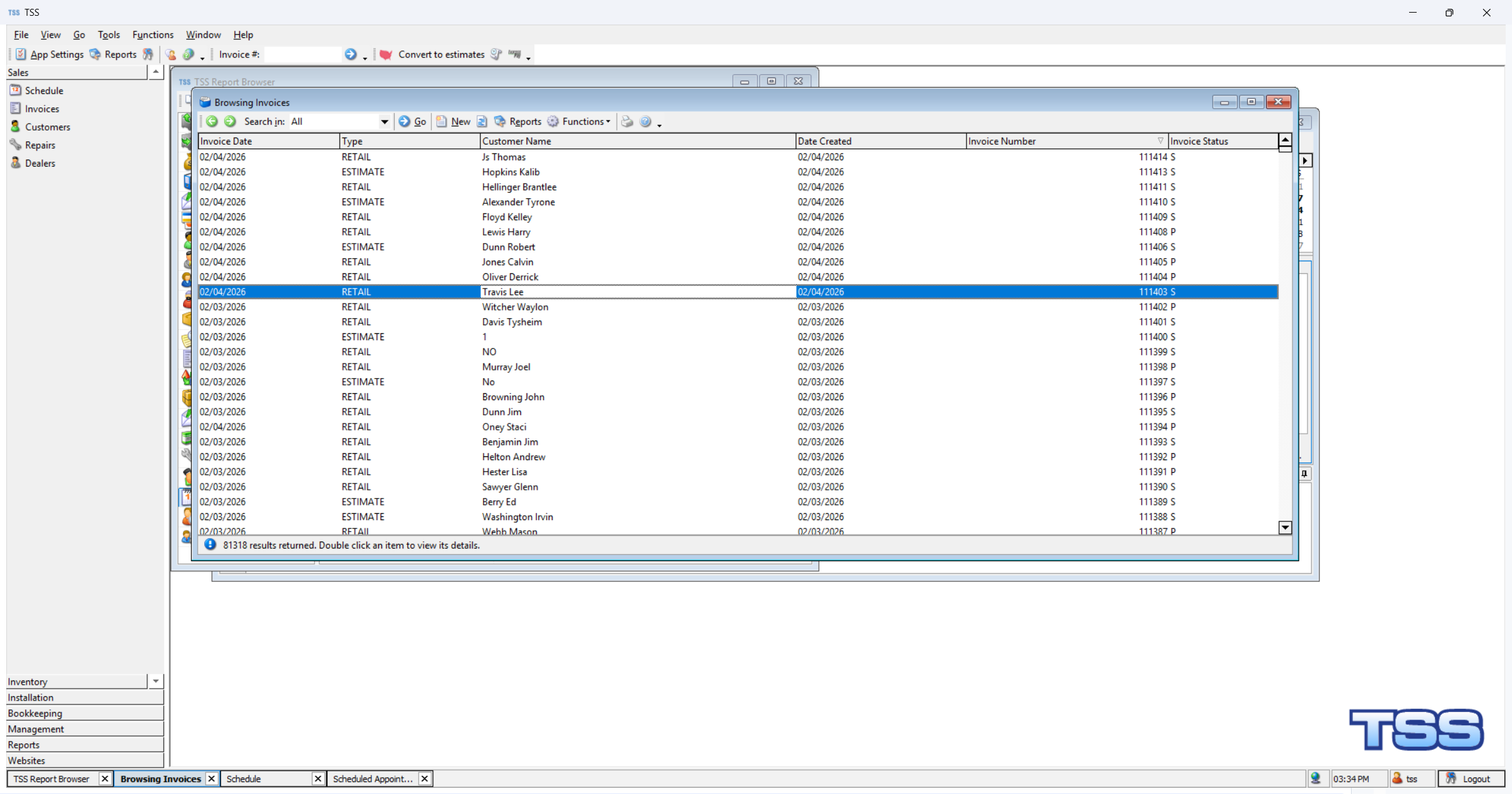Screen dimensions: 1512x794
Task: Click the green back arrow in Browsing Invoices
Action: (212, 121)
